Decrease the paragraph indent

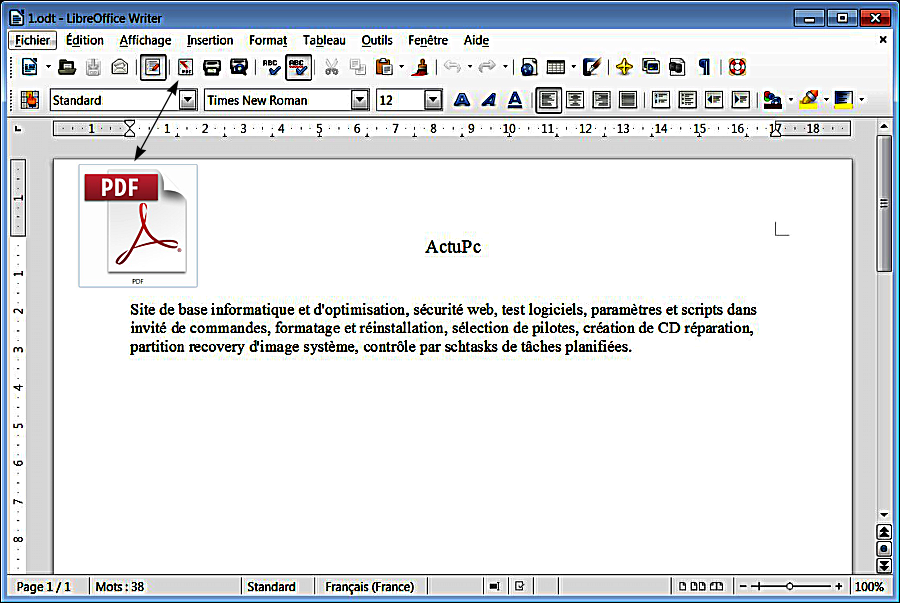[714, 100]
